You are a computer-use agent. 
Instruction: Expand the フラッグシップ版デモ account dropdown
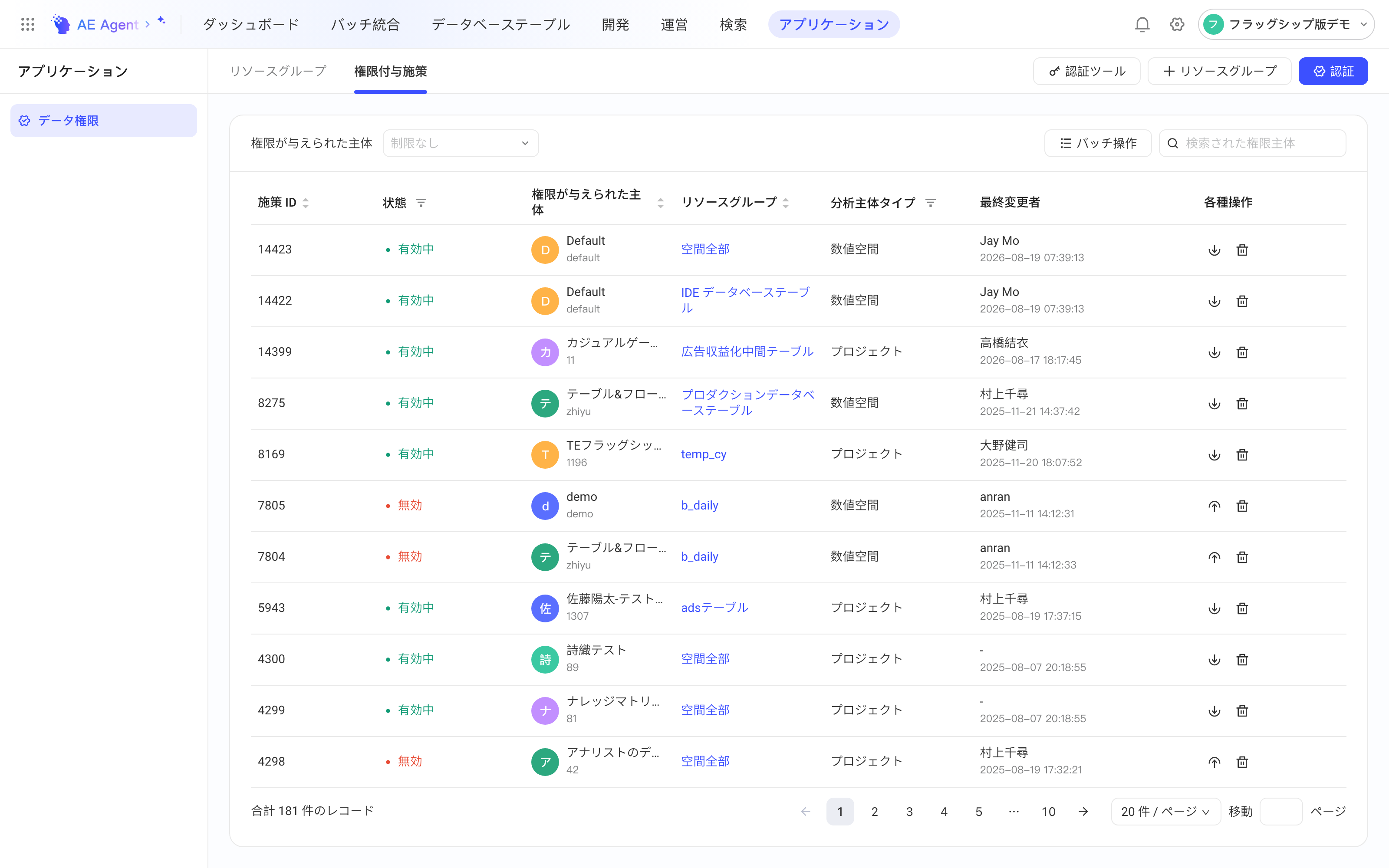(x=1286, y=24)
